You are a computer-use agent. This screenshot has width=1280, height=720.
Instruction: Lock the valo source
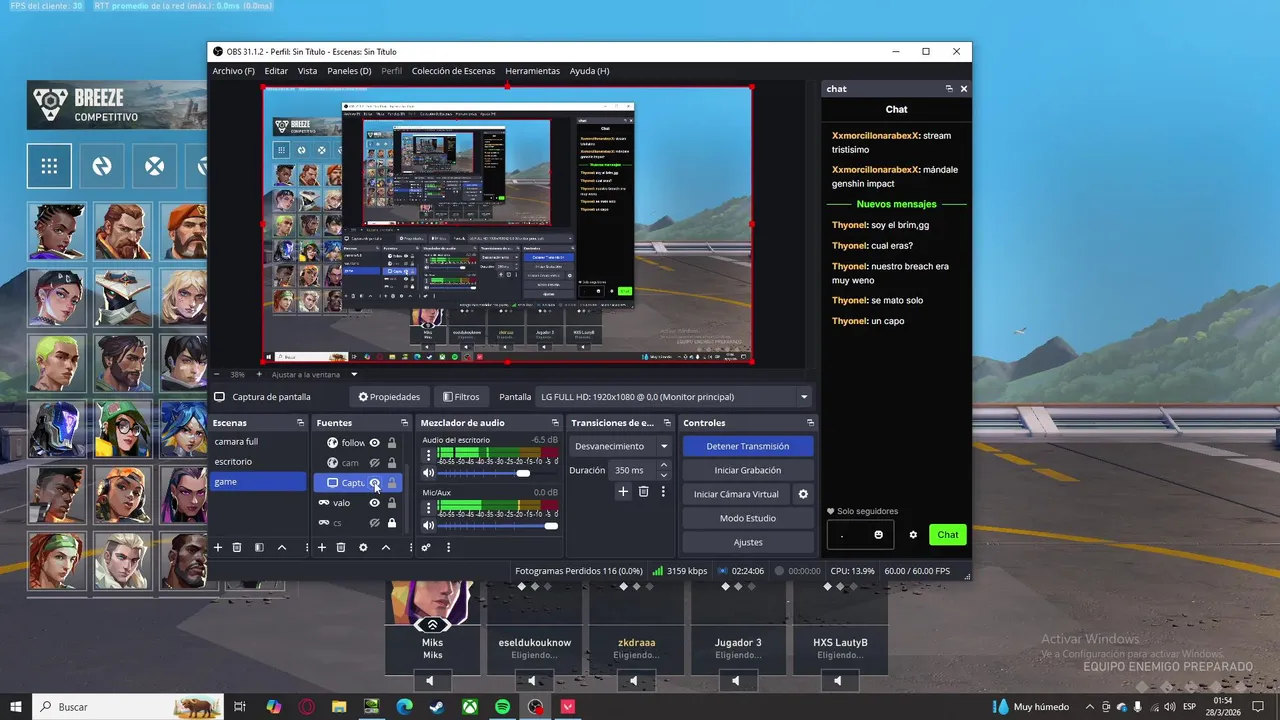392,503
